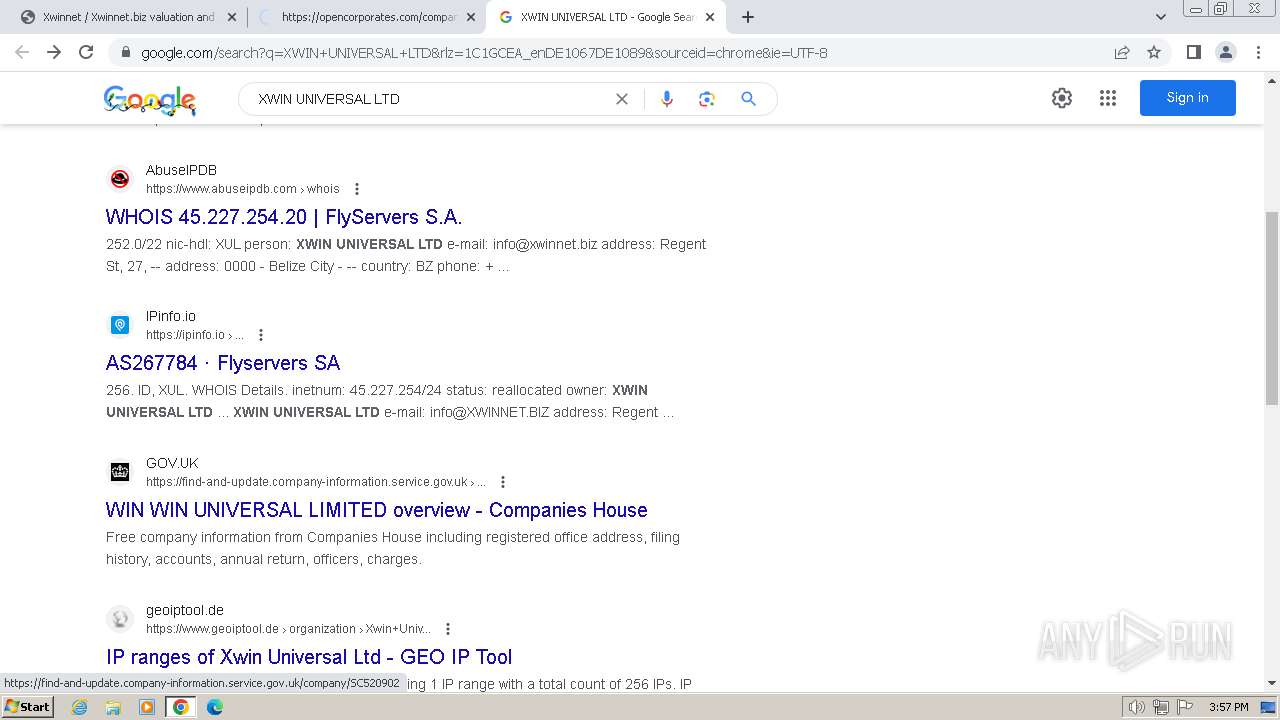The image size is (1280, 720).
Task: Open IPinfo.io result favicon
Action: tap(120, 325)
